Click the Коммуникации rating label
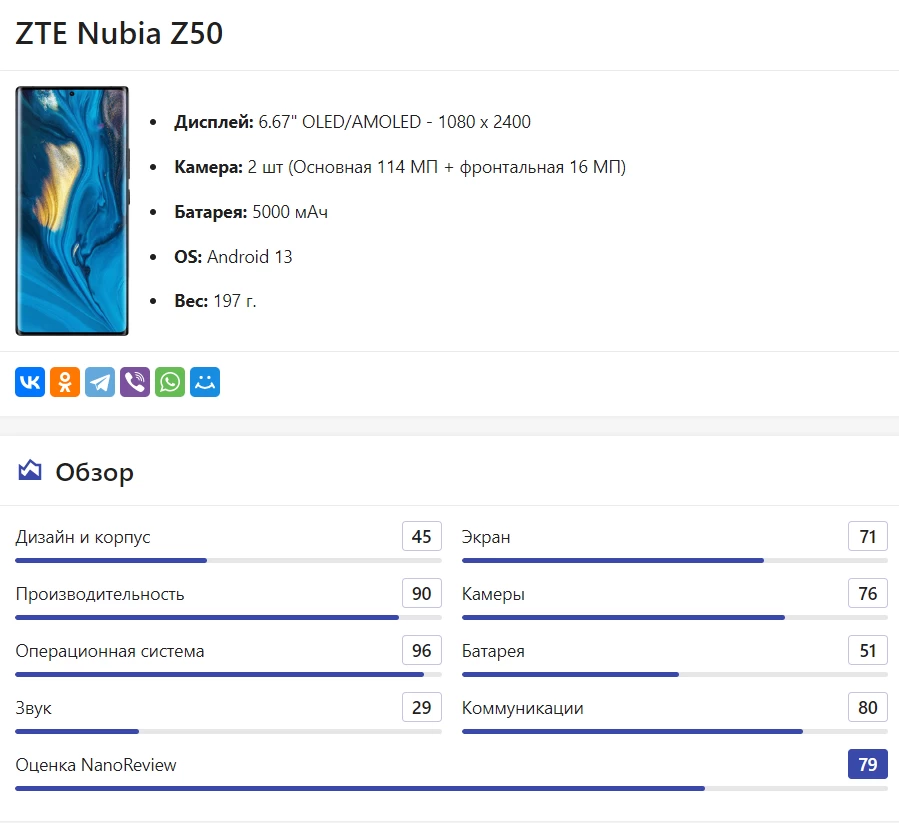899x823 pixels. click(x=522, y=708)
